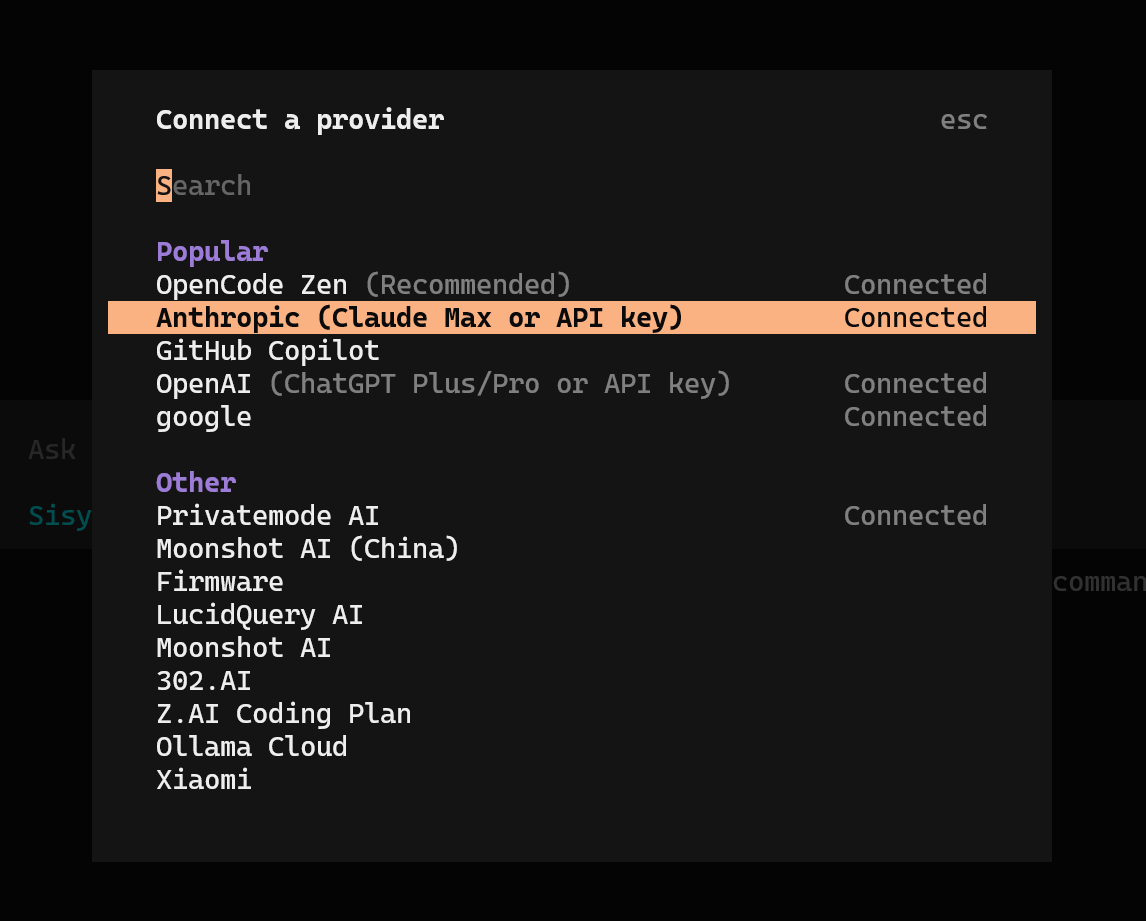Close dialog with the esc button
The image size is (1146, 921).
pos(963,120)
